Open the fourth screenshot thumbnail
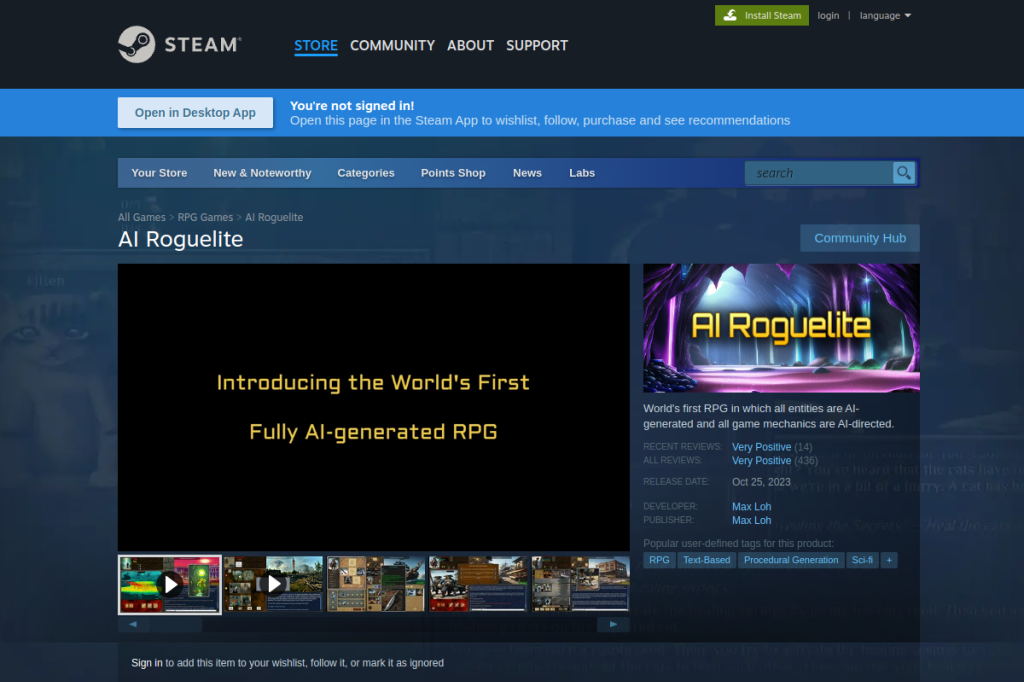This screenshot has height=682, width=1024. tap(478, 584)
